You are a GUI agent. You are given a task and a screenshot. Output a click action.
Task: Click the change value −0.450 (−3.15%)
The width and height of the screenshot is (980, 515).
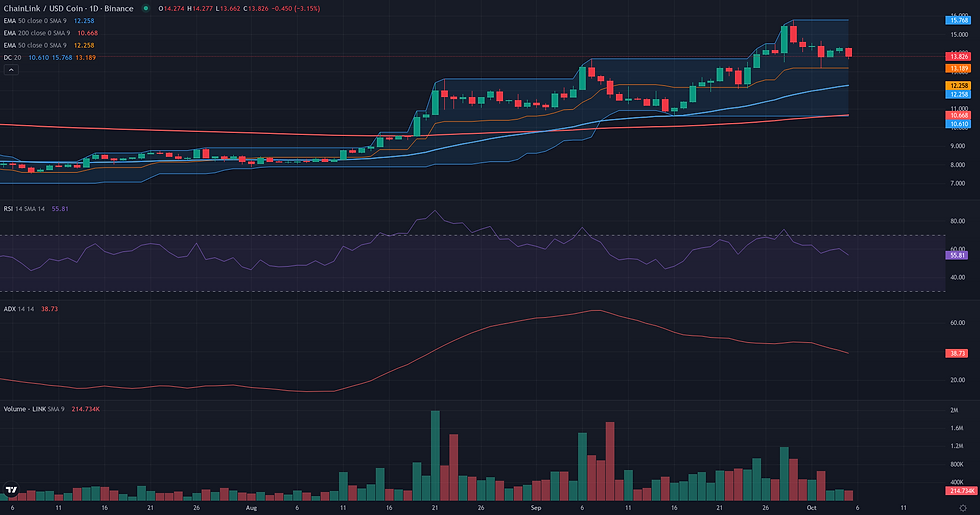click(x=297, y=9)
